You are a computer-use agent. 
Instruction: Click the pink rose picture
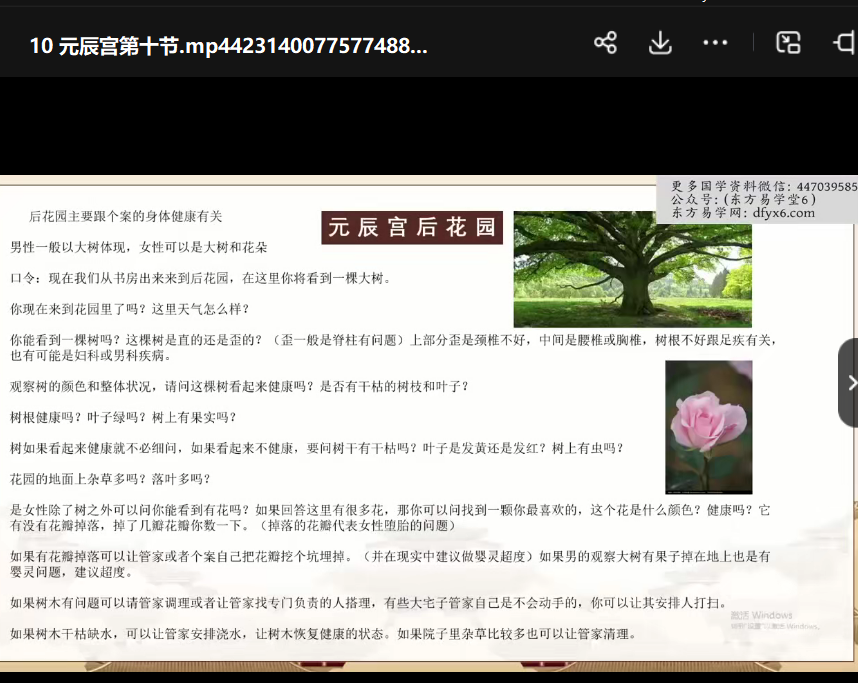[x=708, y=427]
